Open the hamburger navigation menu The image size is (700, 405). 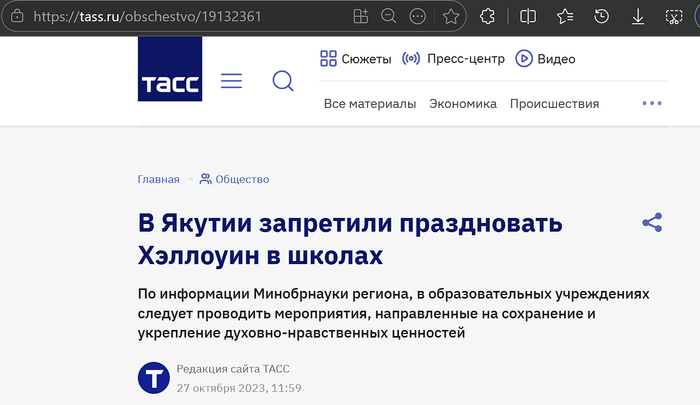point(231,81)
